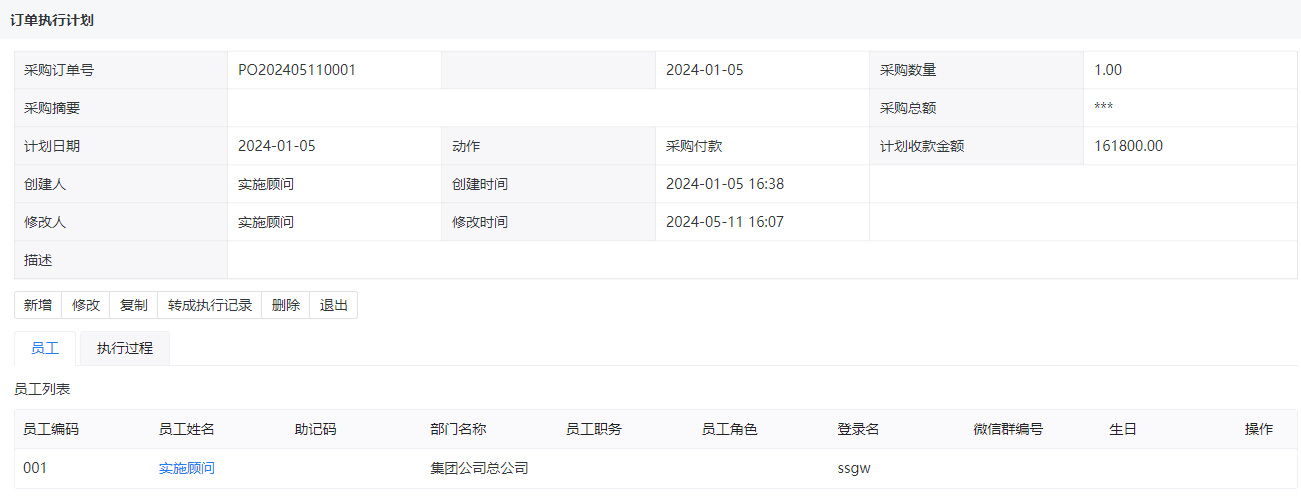Open the 实施顾问 employee name link

click(187, 468)
